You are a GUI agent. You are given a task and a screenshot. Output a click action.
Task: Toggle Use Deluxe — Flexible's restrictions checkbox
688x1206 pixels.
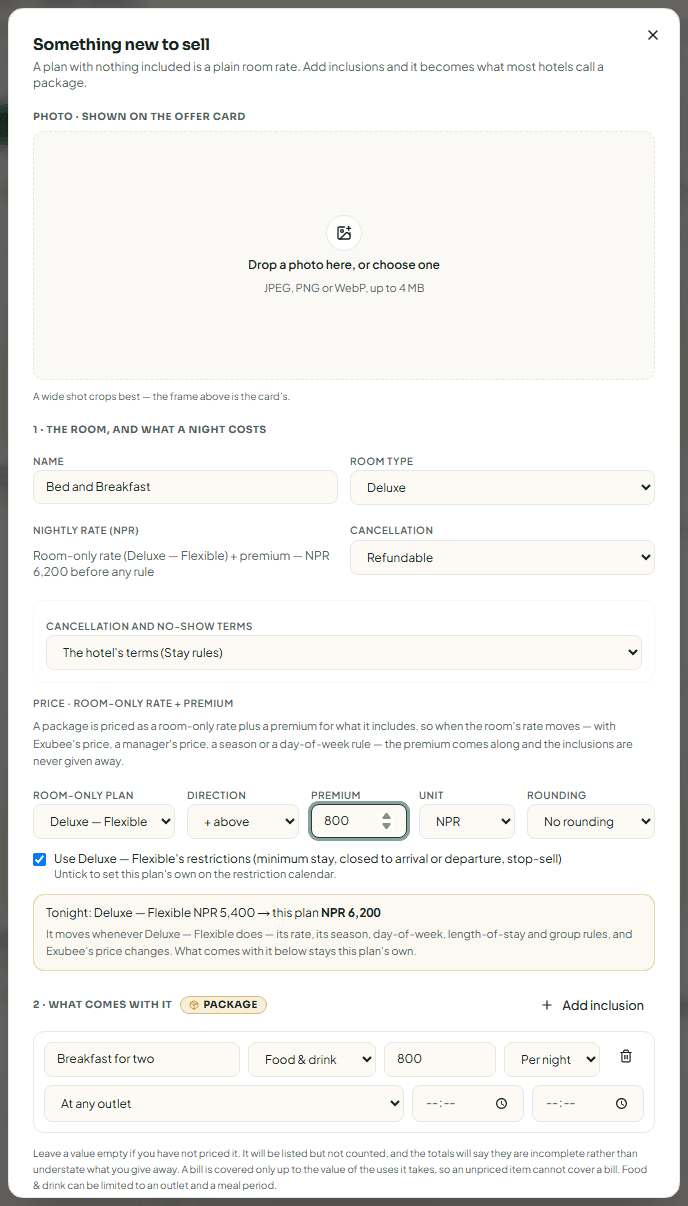point(40,859)
